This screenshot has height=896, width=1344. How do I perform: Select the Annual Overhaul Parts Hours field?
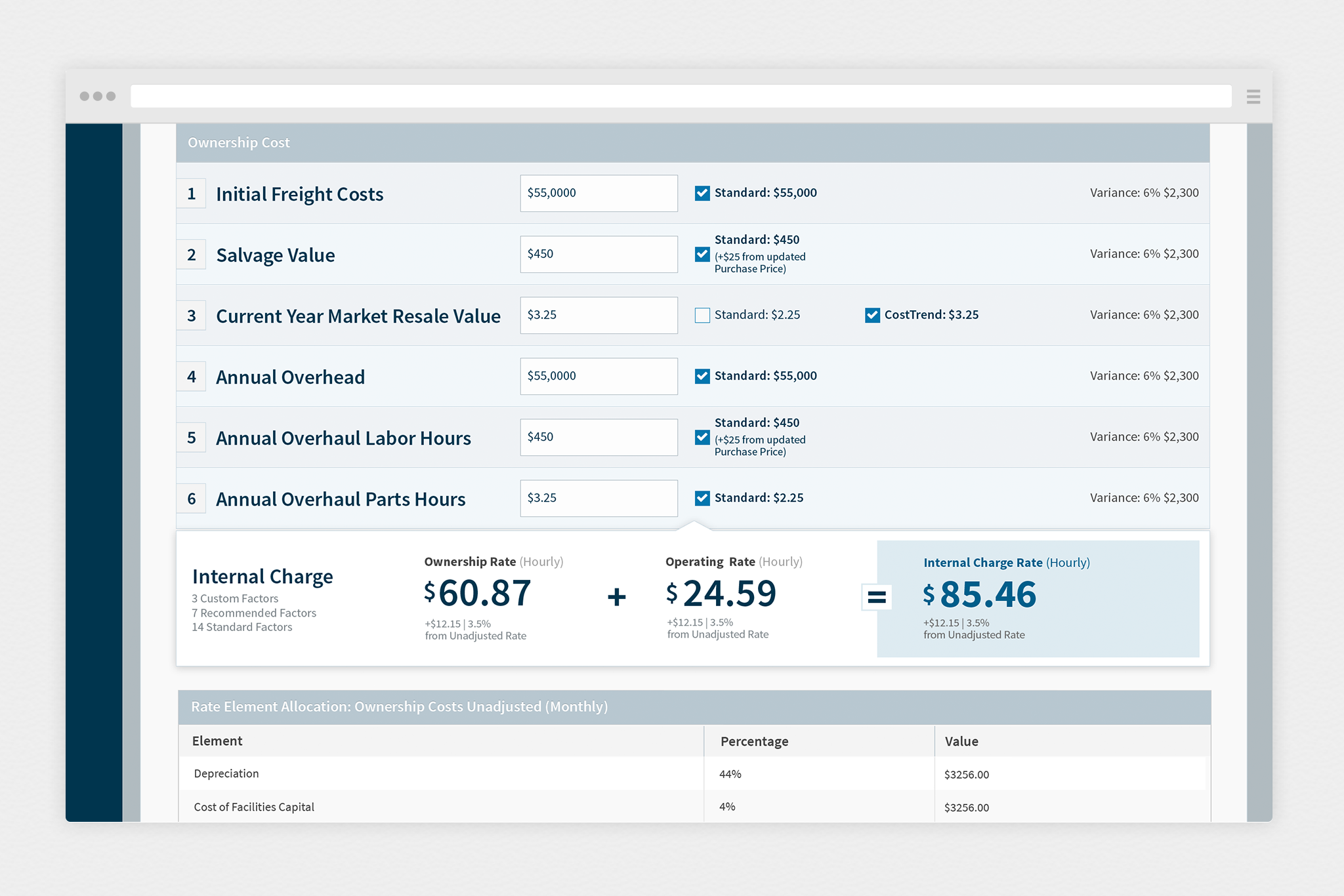(x=598, y=498)
